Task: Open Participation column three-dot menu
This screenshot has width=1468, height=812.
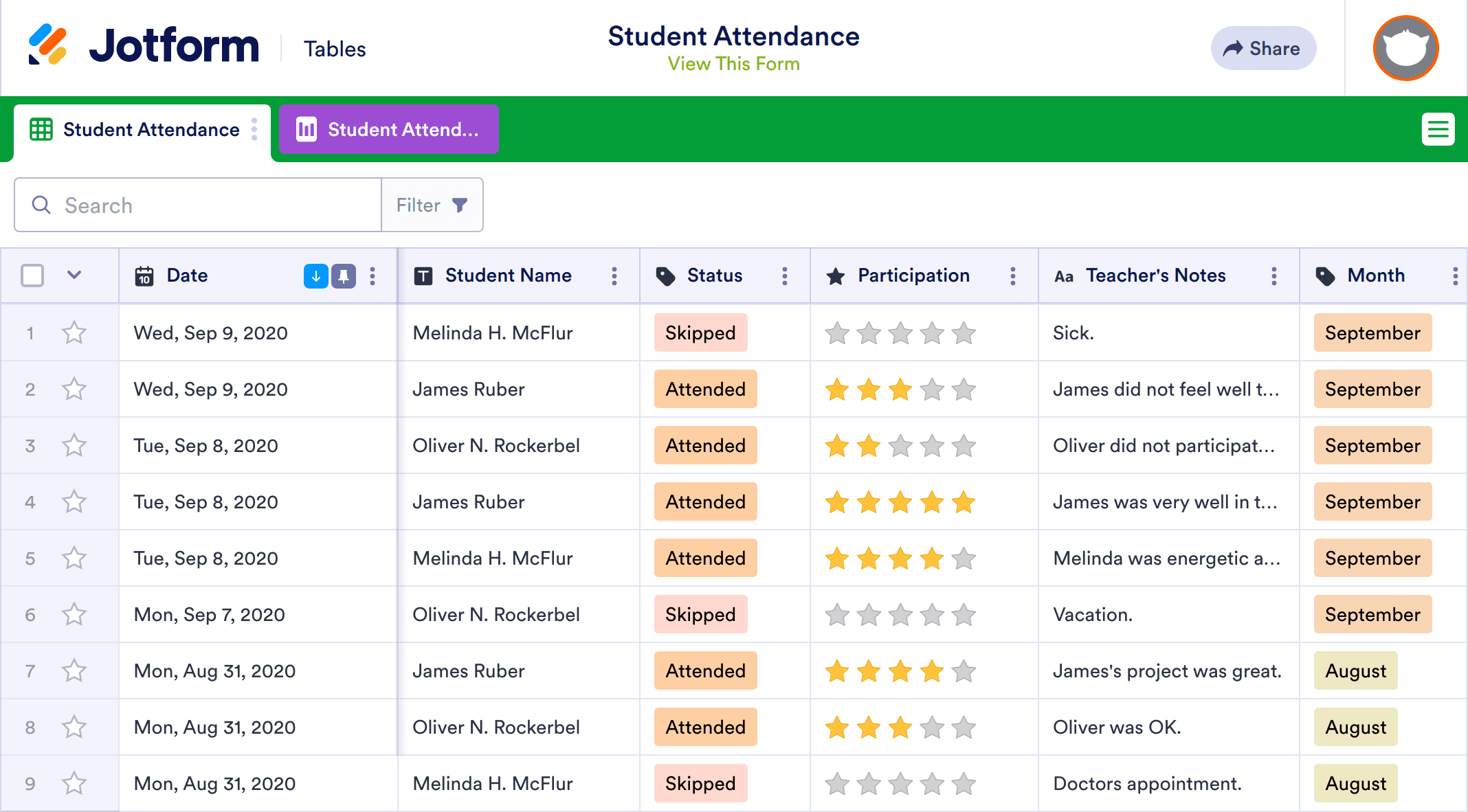Action: pyautogui.click(x=1013, y=276)
